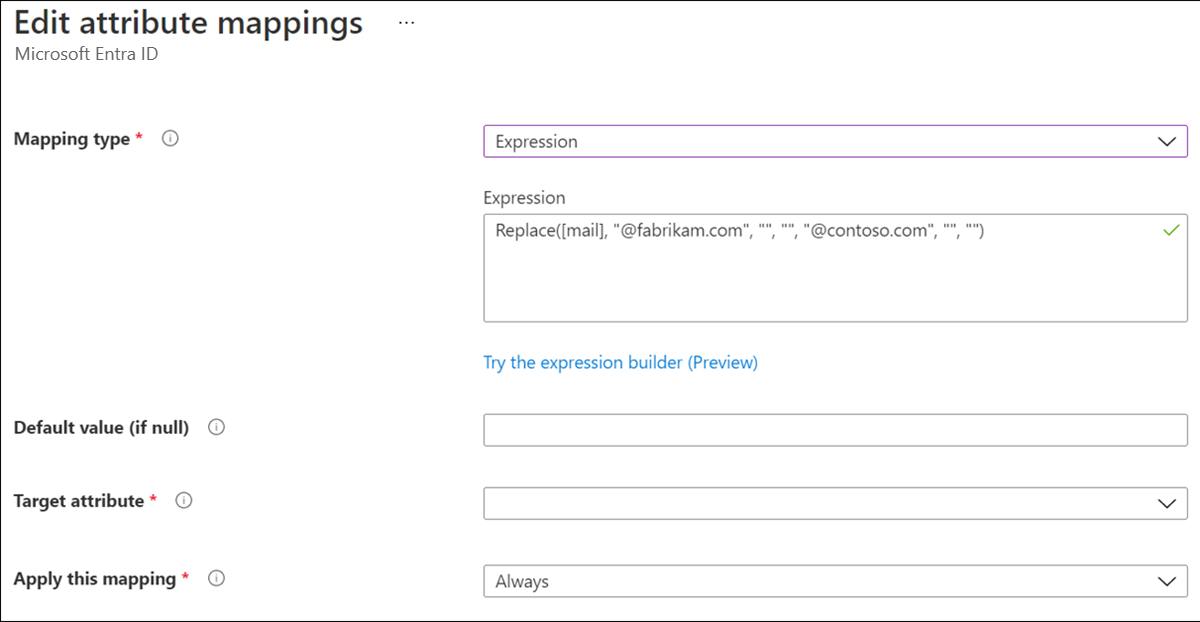Viewport: 1200px width, 622px height.
Task: Select the Expression value in Mapping type
Action: 536,141
